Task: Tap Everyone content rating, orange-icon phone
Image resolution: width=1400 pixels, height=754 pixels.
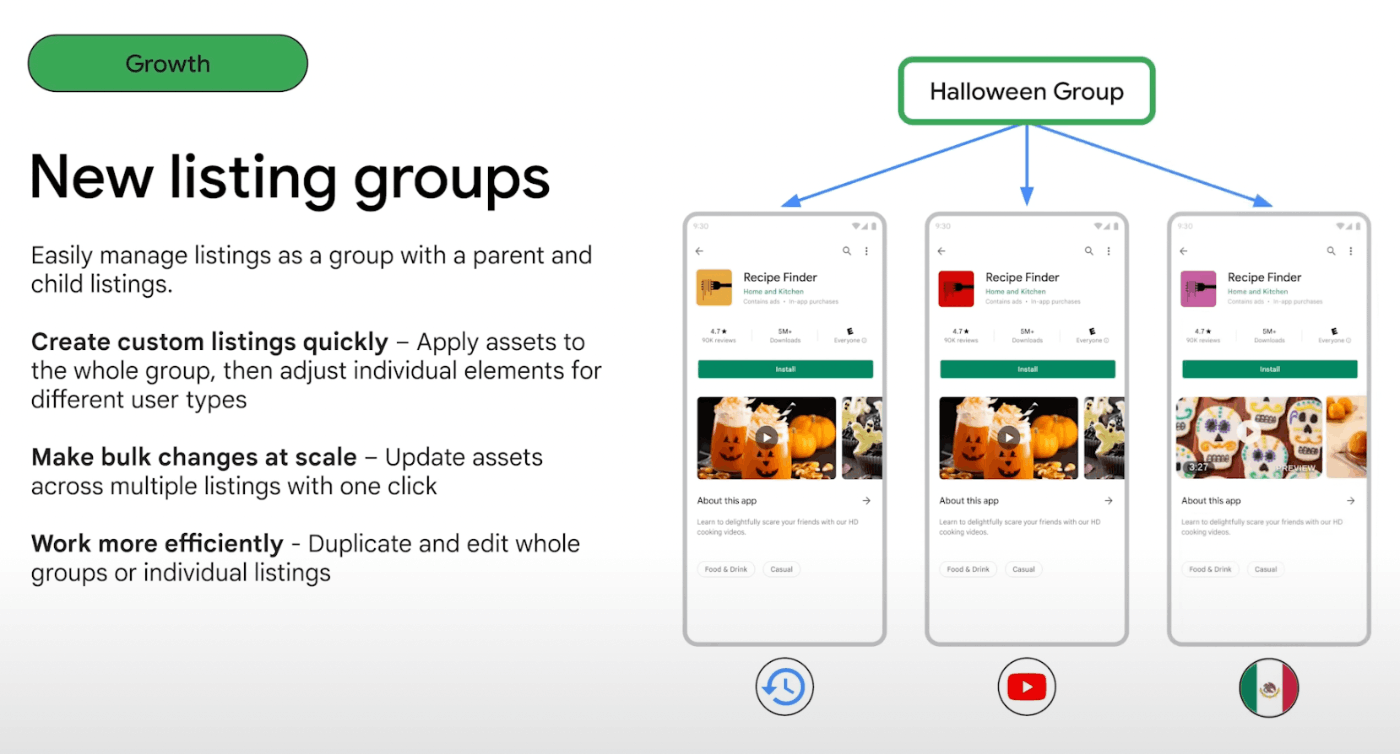Action: (849, 335)
